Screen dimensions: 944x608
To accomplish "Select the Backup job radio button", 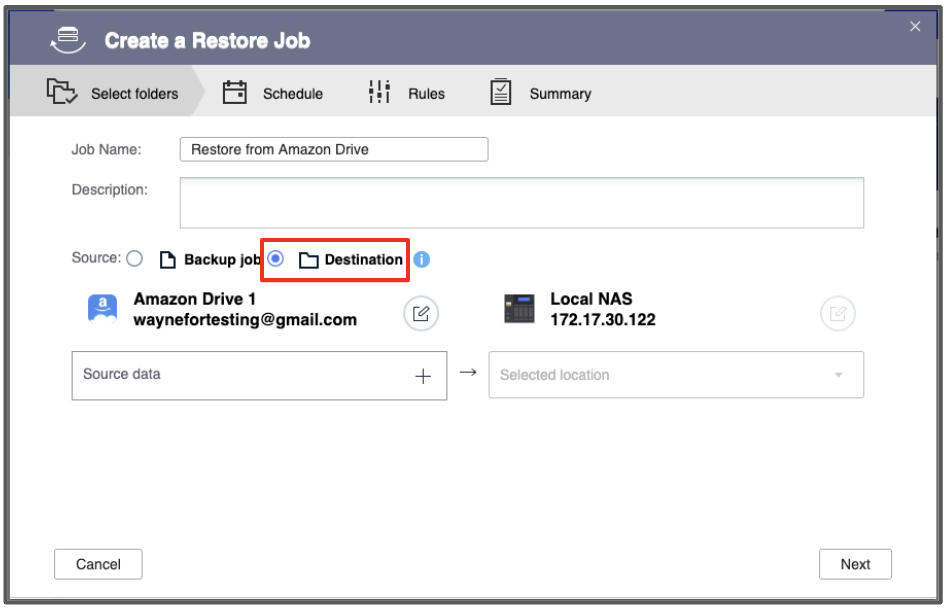I will (135, 259).
